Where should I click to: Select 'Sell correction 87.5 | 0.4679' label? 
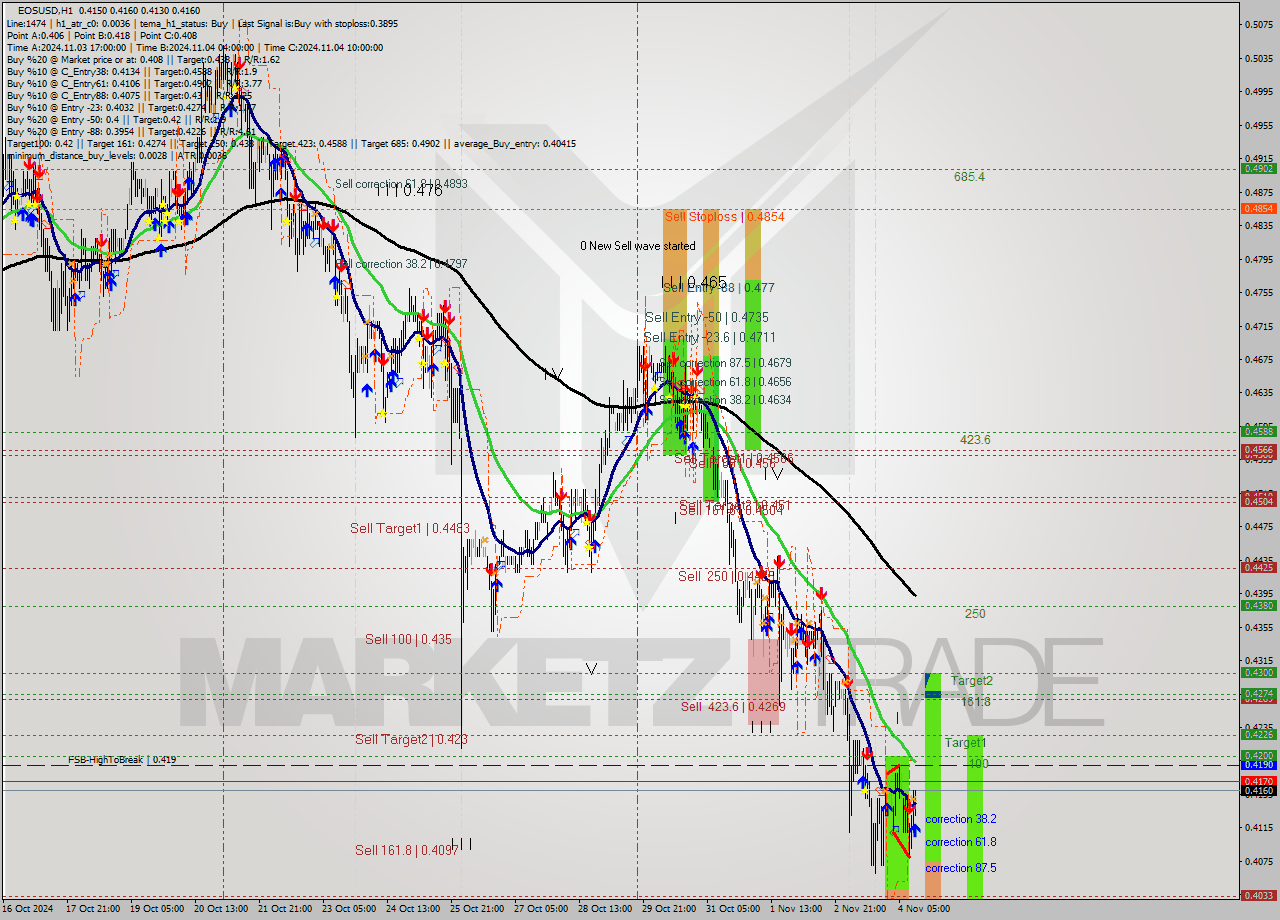[x=726, y=363]
